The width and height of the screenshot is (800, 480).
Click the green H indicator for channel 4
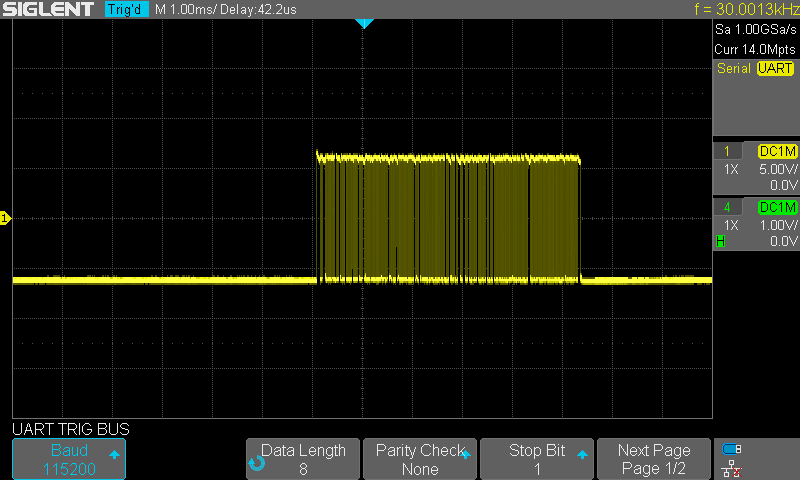coord(720,241)
